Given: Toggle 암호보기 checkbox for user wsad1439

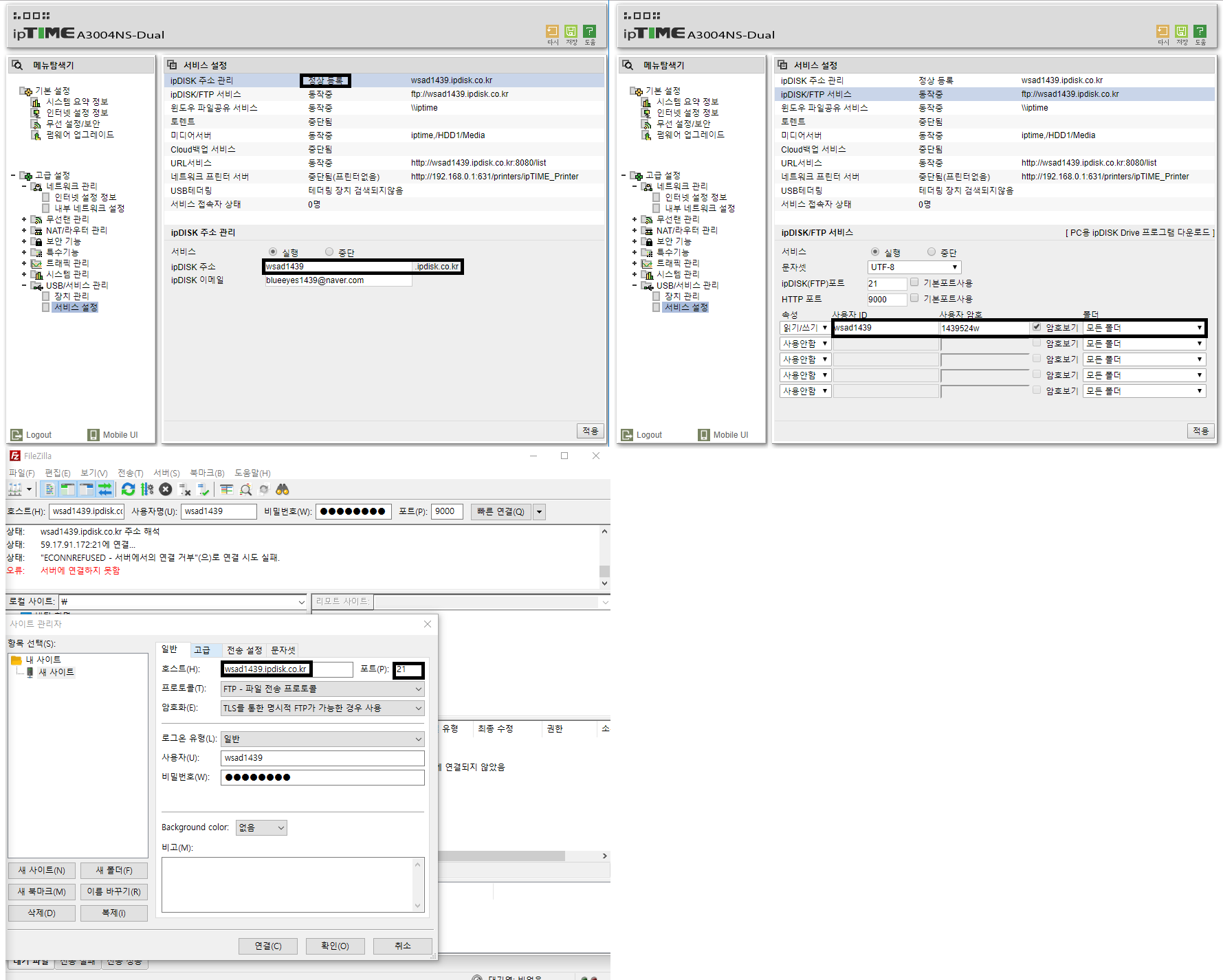Looking at the screenshot, I should tap(1037, 327).
